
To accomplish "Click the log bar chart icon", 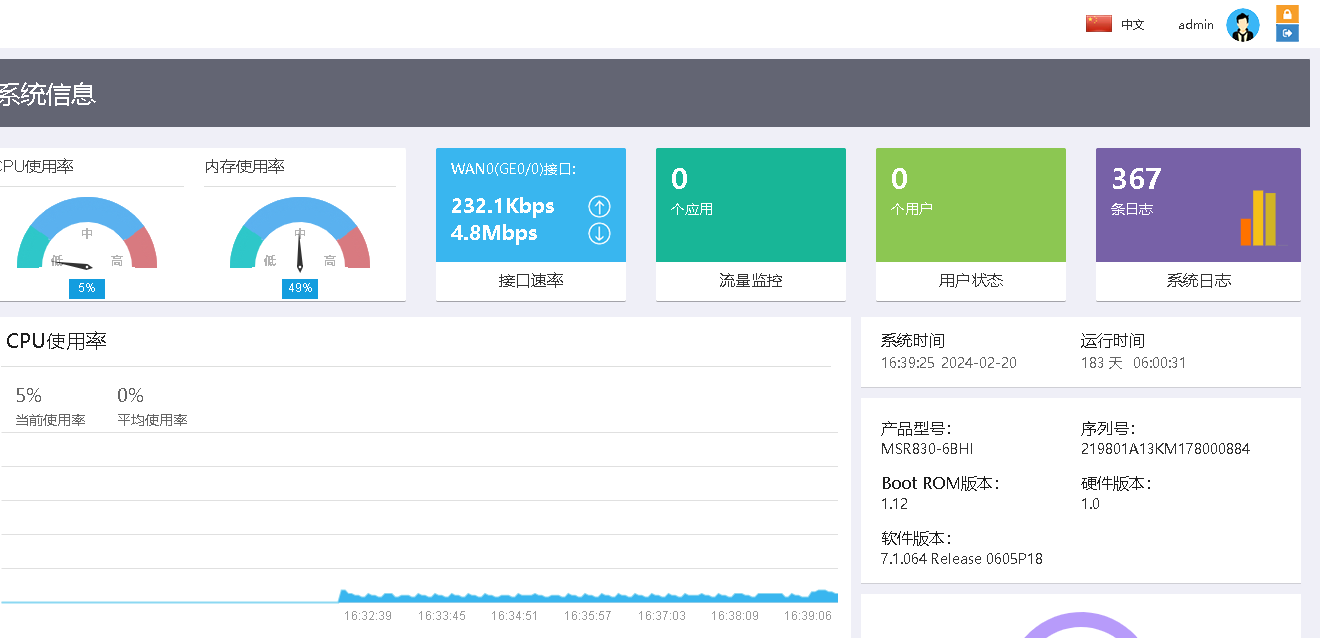I will (x=1258, y=218).
